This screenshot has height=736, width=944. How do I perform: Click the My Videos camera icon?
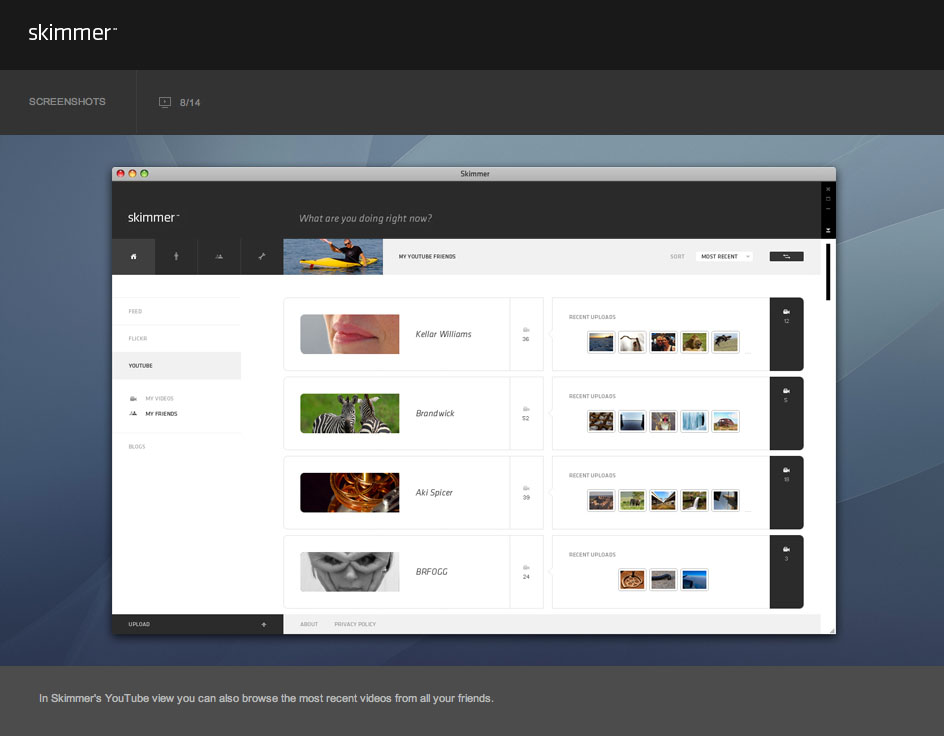pyautogui.click(x=133, y=398)
